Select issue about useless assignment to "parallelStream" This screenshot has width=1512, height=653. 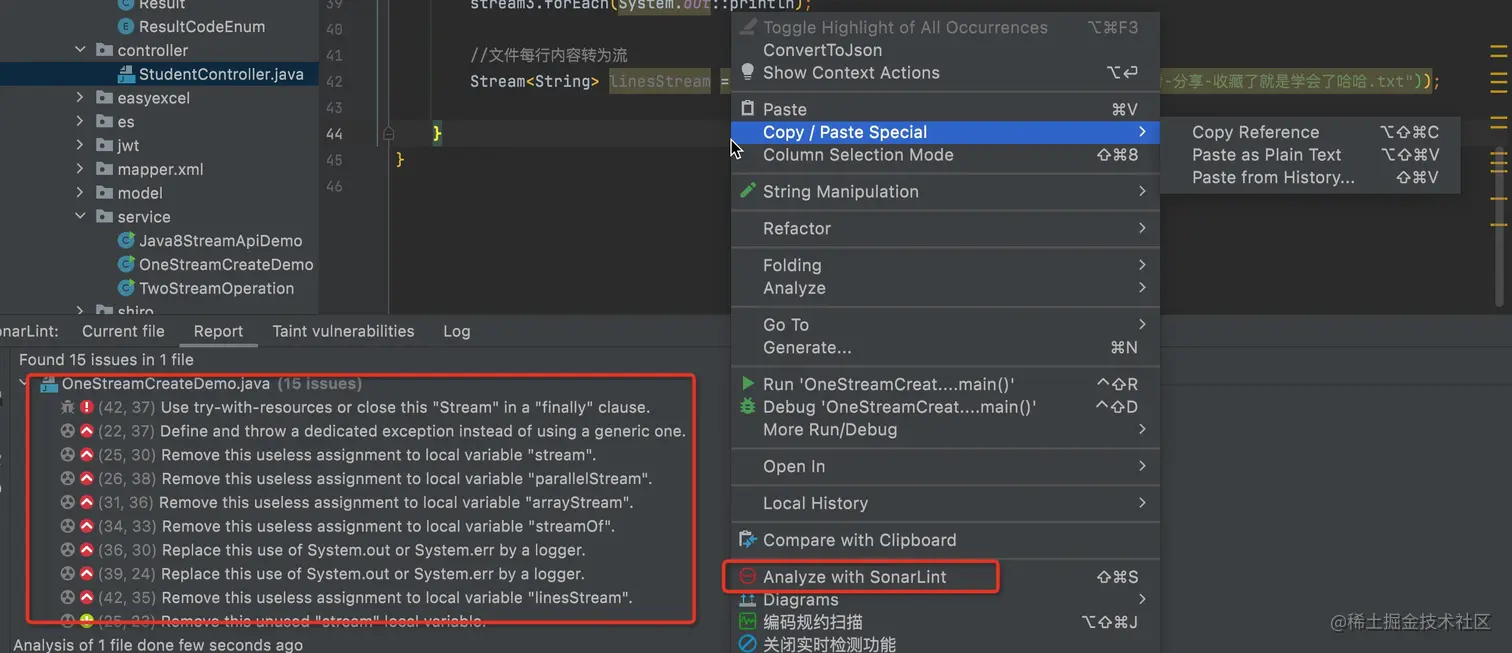pyautogui.click(x=356, y=479)
